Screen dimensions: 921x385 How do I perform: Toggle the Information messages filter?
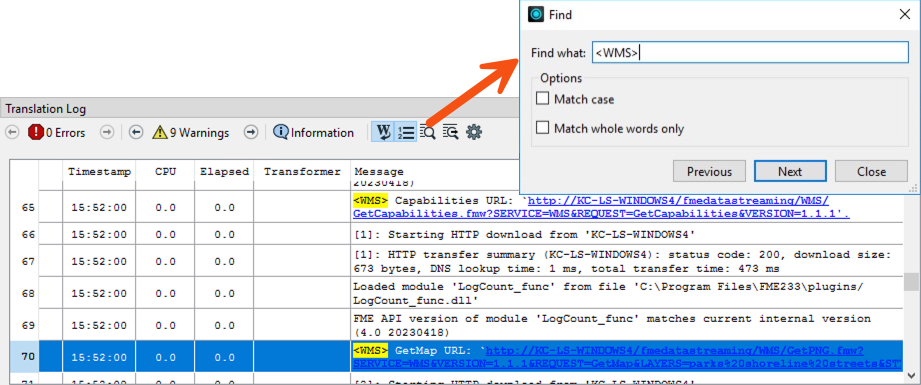click(x=314, y=133)
